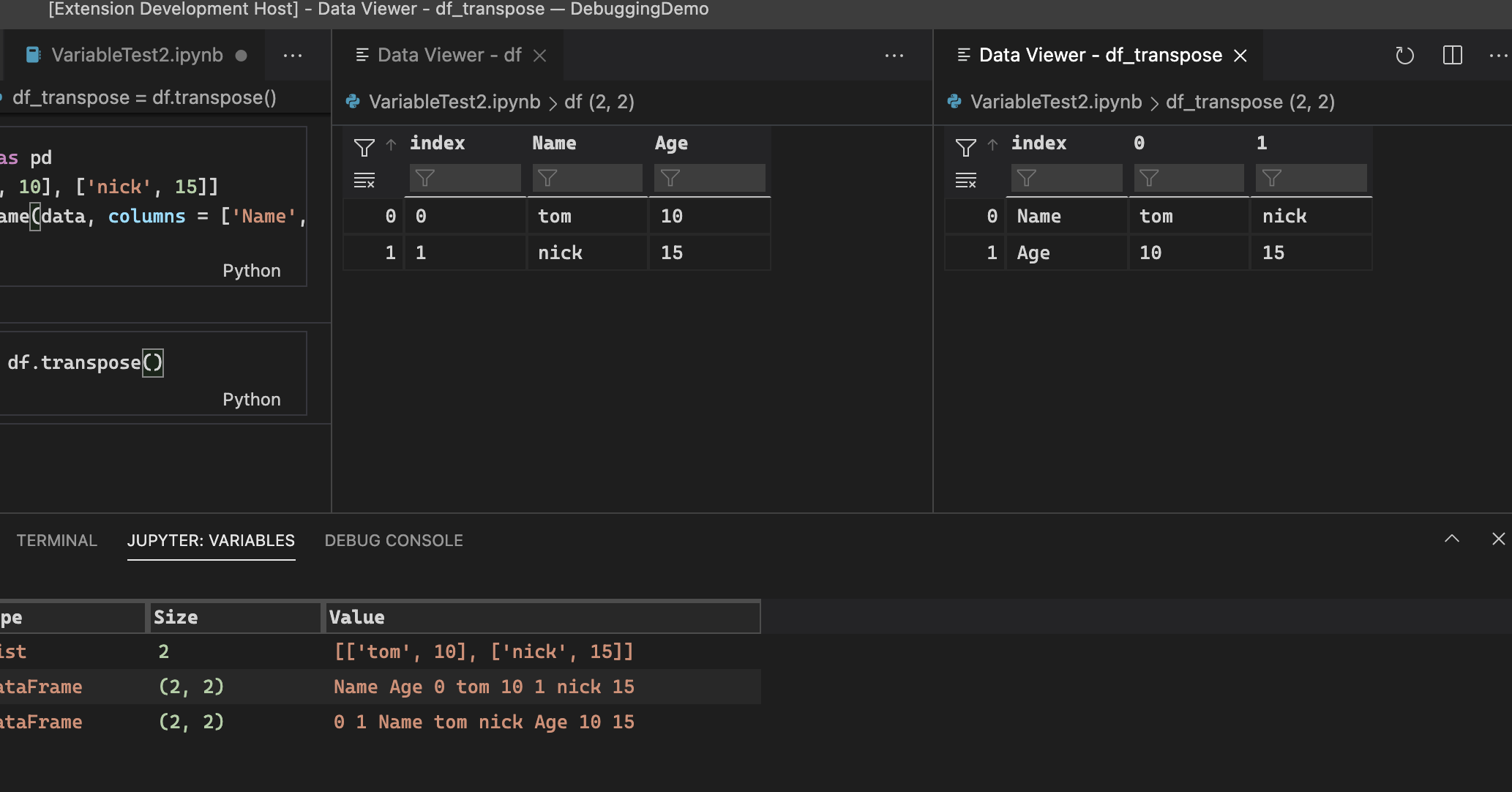Click the unsaved dot on VariableTest2.ipynb tab
Image resolution: width=1512 pixels, height=792 pixels.
point(241,56)
